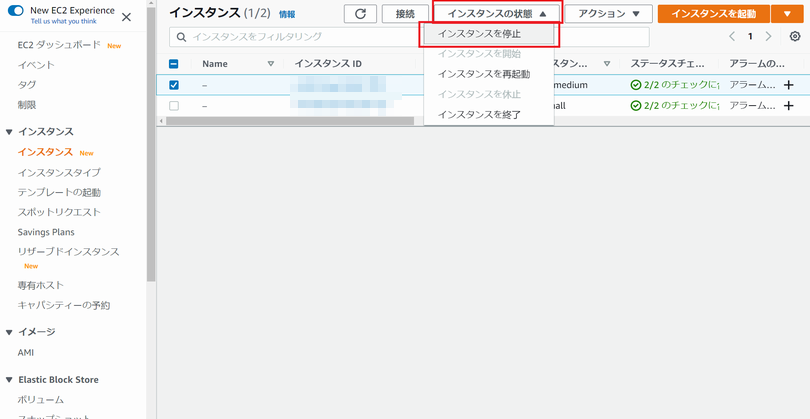This screenshot has height=419, width=810.
Task: Open the highlighted インスタンス sidebar link
Action: 45,152
